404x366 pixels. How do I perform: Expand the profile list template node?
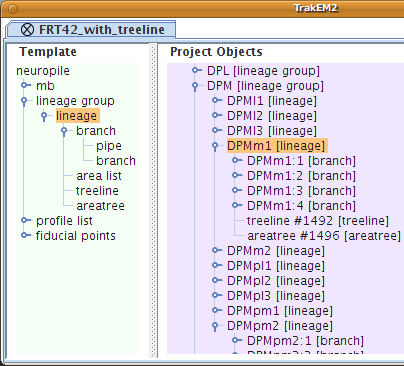pos(25,220)
